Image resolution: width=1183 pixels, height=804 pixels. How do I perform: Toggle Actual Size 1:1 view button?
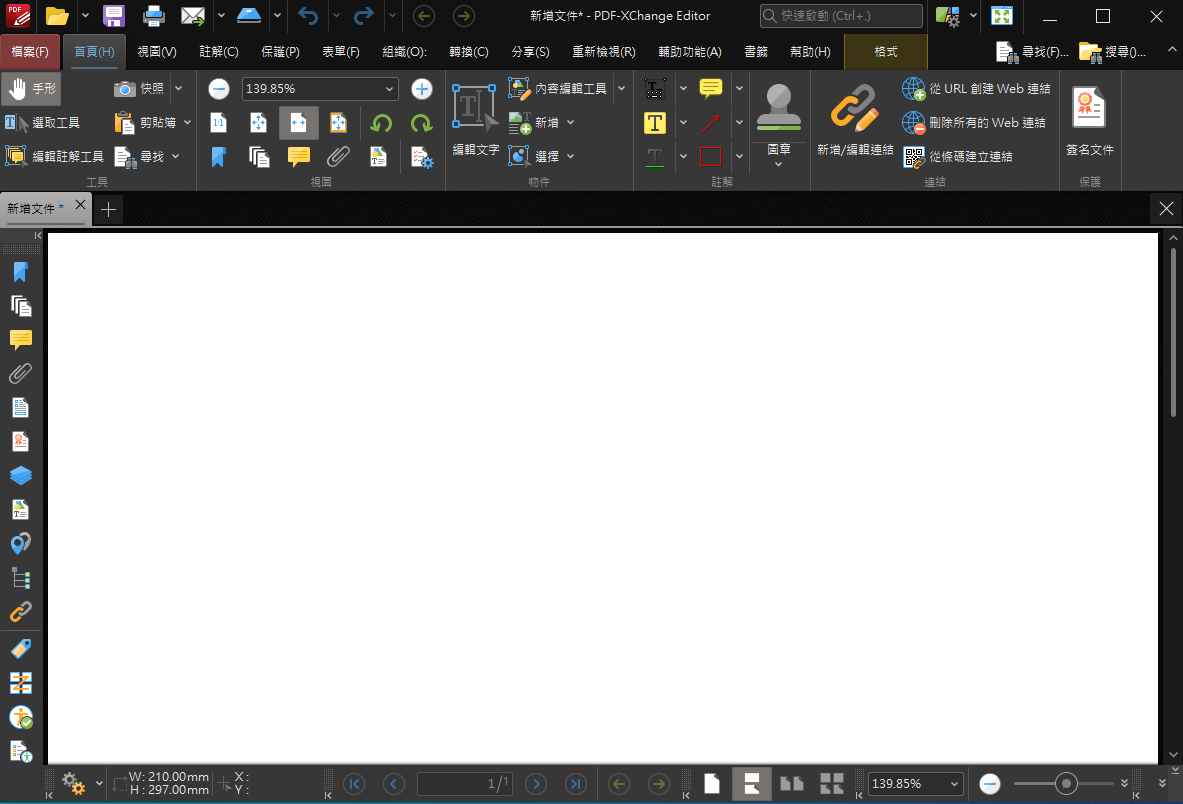click(x=218, y=123)
